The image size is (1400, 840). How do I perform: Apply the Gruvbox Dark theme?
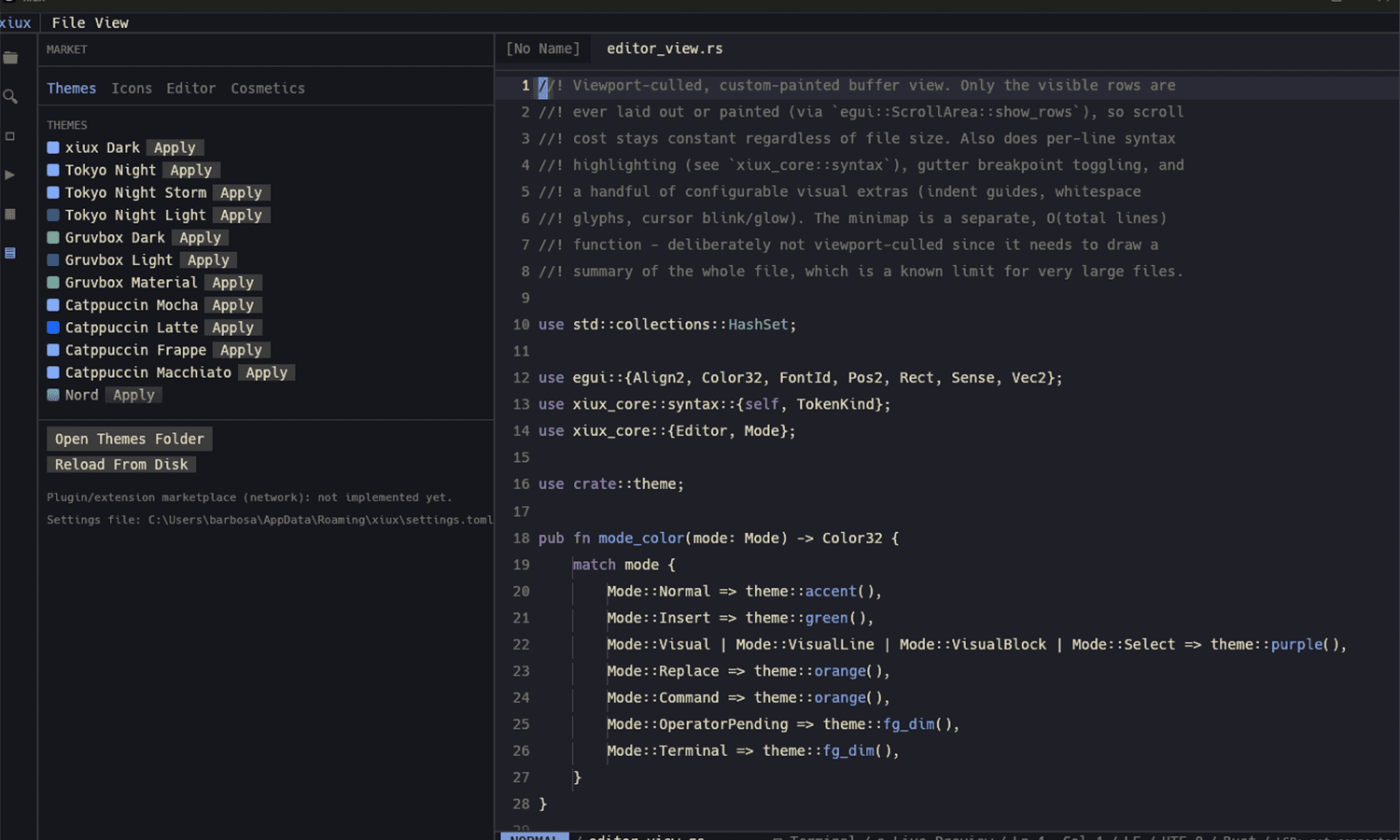pos(201,237)
